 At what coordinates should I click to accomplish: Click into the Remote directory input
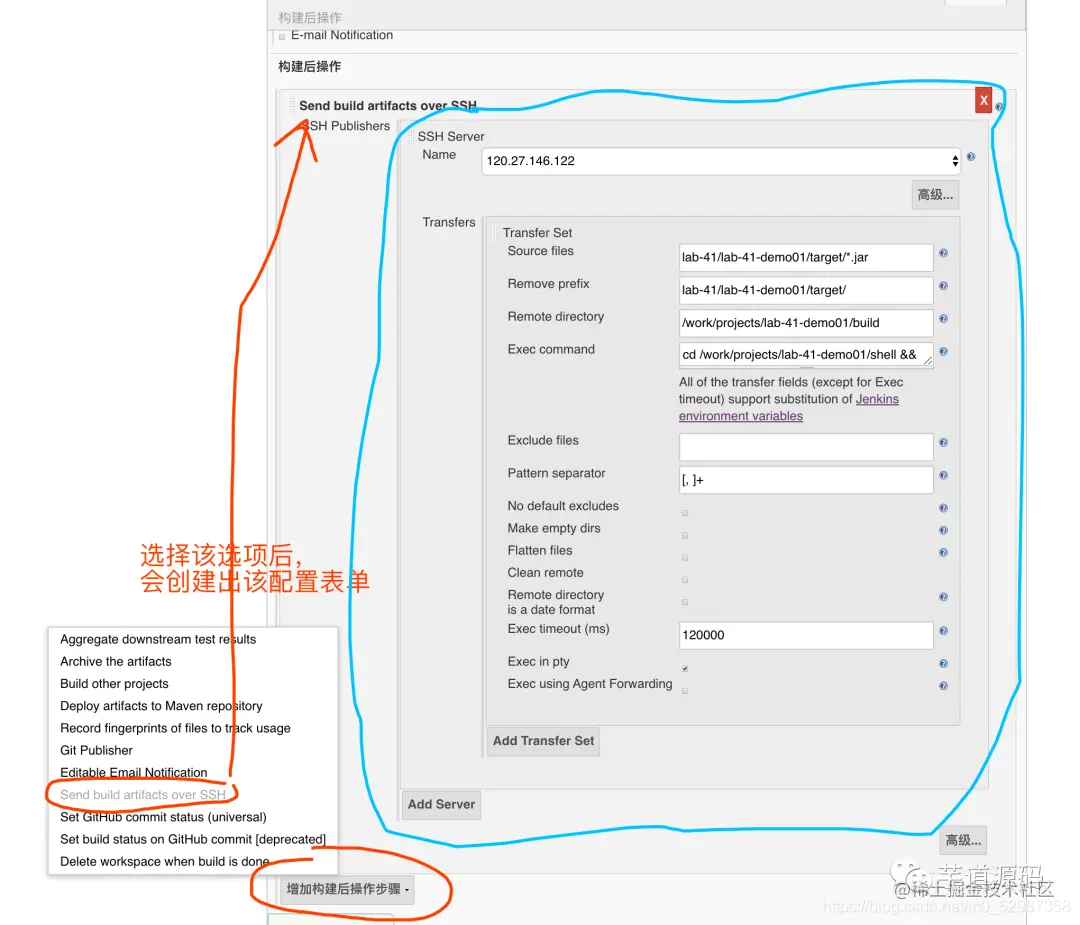coord(806,323)
